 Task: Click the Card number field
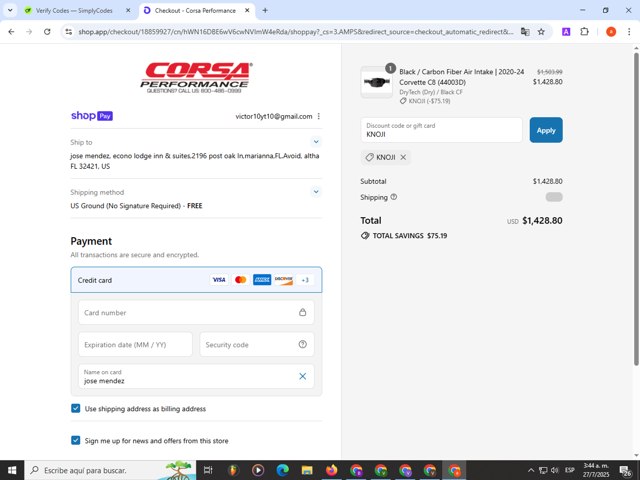(x=196, y=312)
